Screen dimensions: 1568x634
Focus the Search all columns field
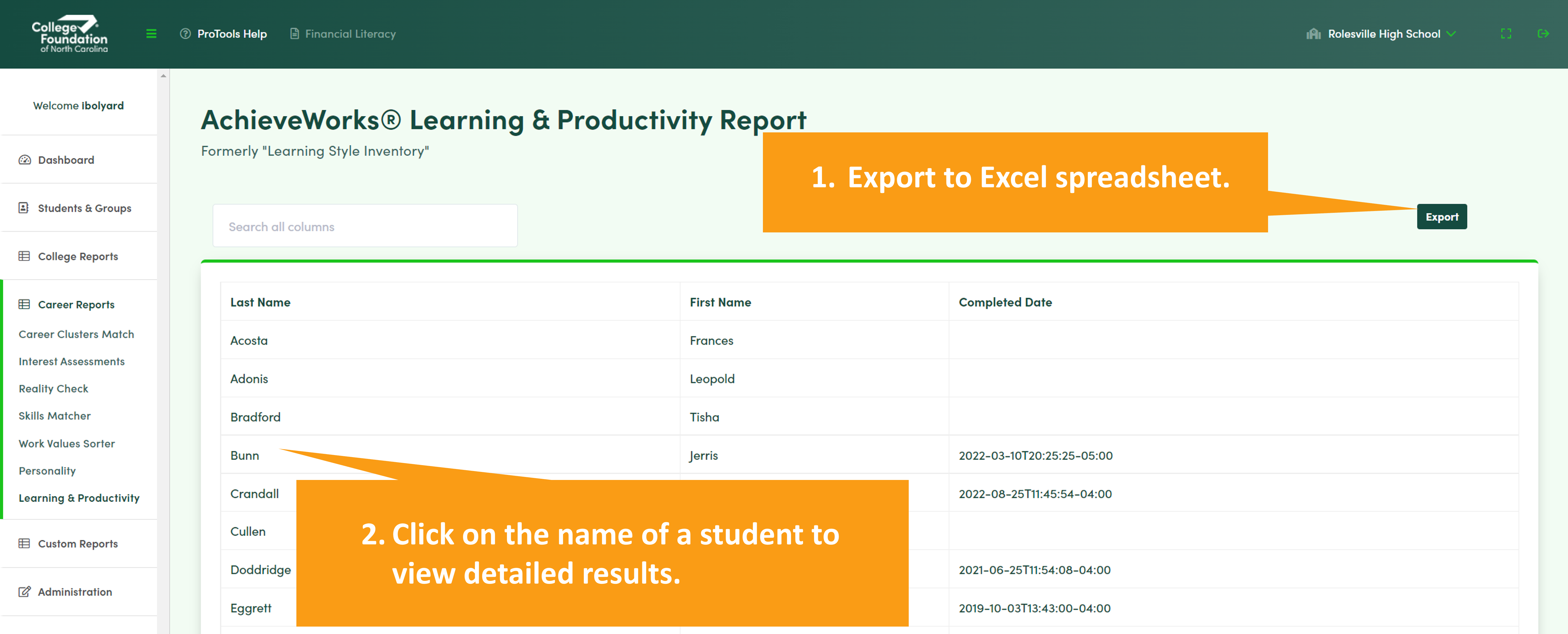click(365, 226)
